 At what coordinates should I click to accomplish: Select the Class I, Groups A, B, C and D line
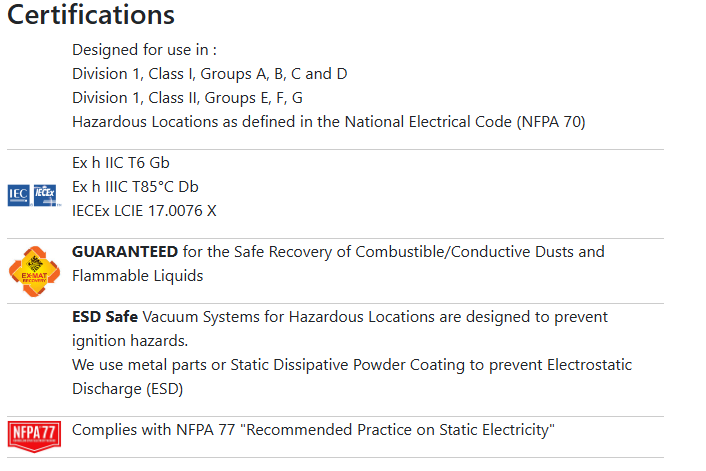point(210,73)
